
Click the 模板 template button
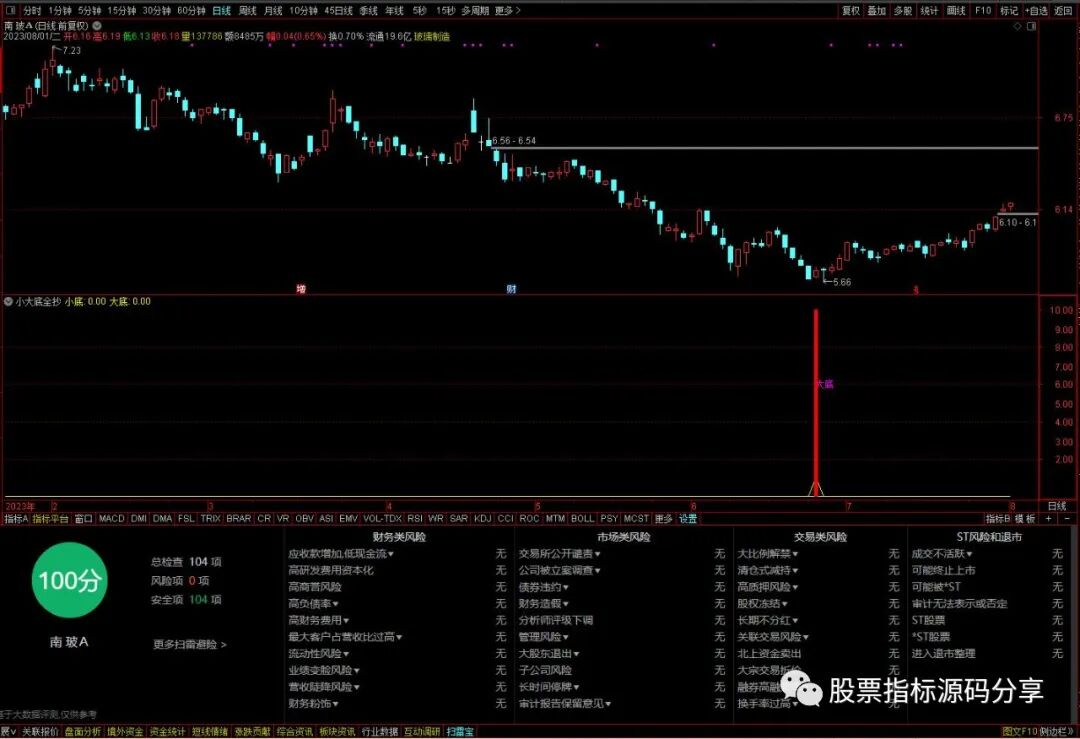tap(1025, 519)
